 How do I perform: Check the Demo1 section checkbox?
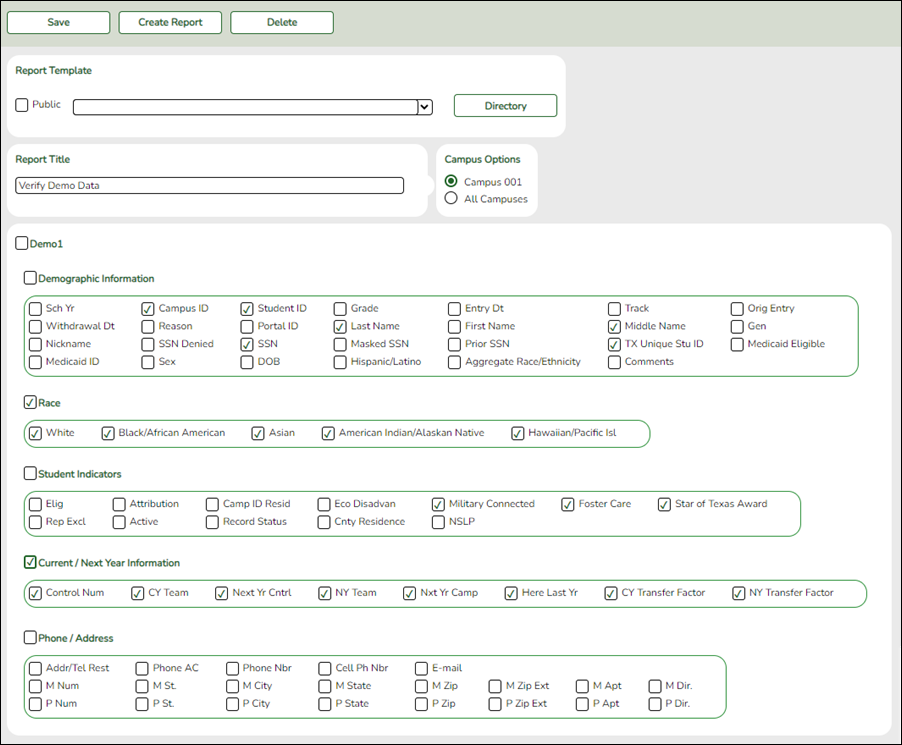21,243
